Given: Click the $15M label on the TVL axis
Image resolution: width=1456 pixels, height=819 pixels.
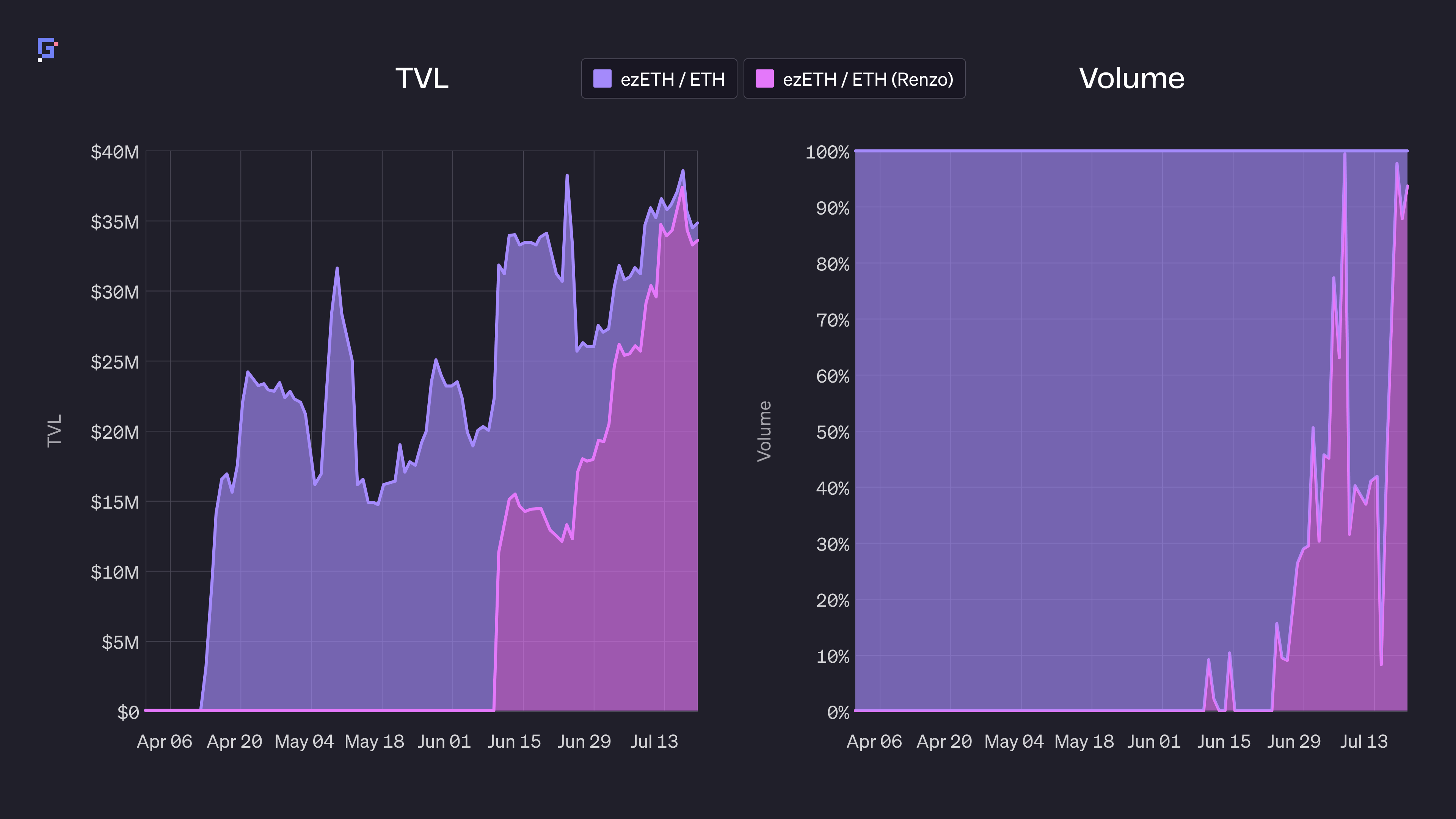Looking at the screenshot, I should click(115, 502).
